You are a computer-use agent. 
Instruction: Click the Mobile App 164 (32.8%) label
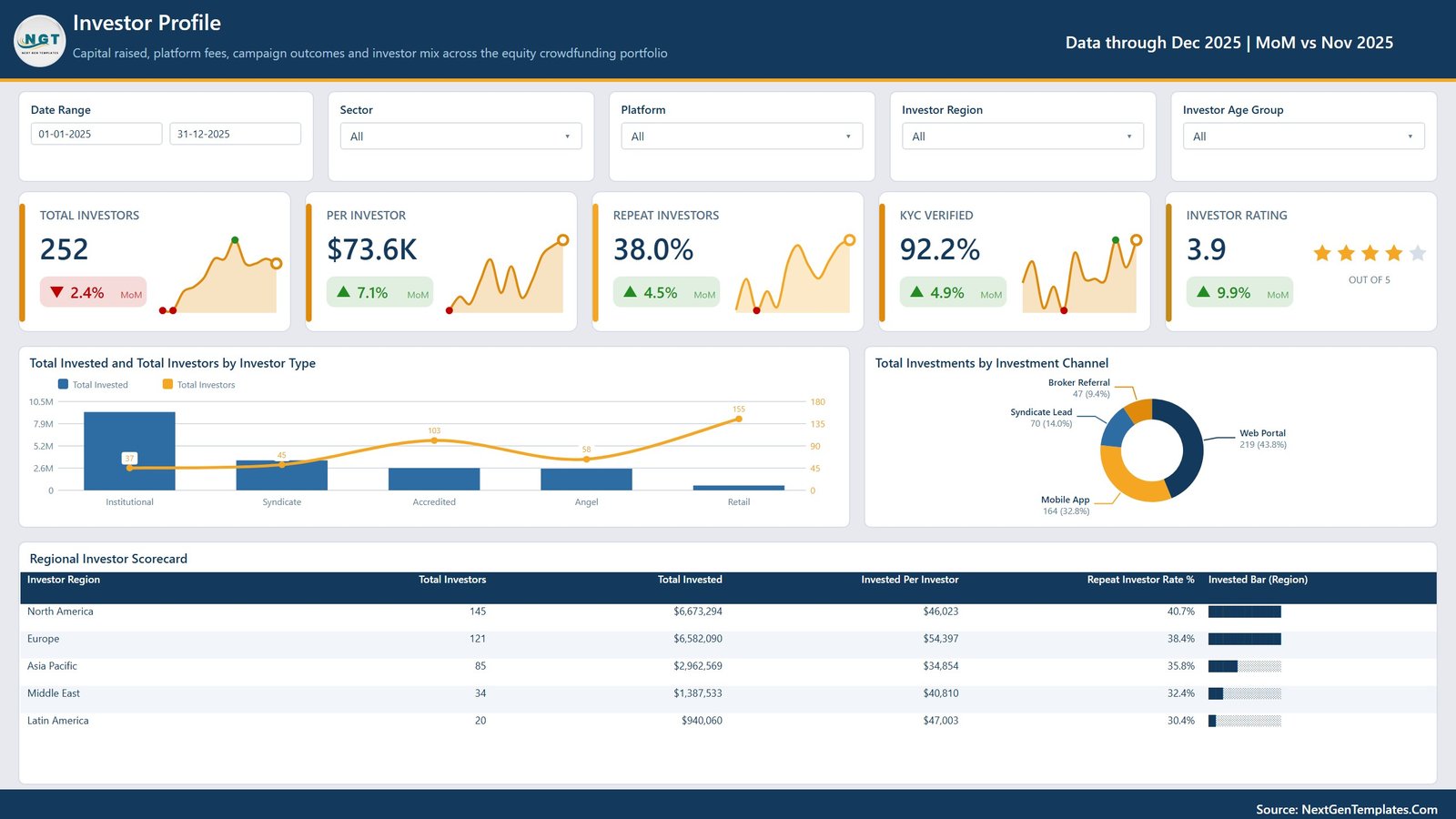point(1066,505)
